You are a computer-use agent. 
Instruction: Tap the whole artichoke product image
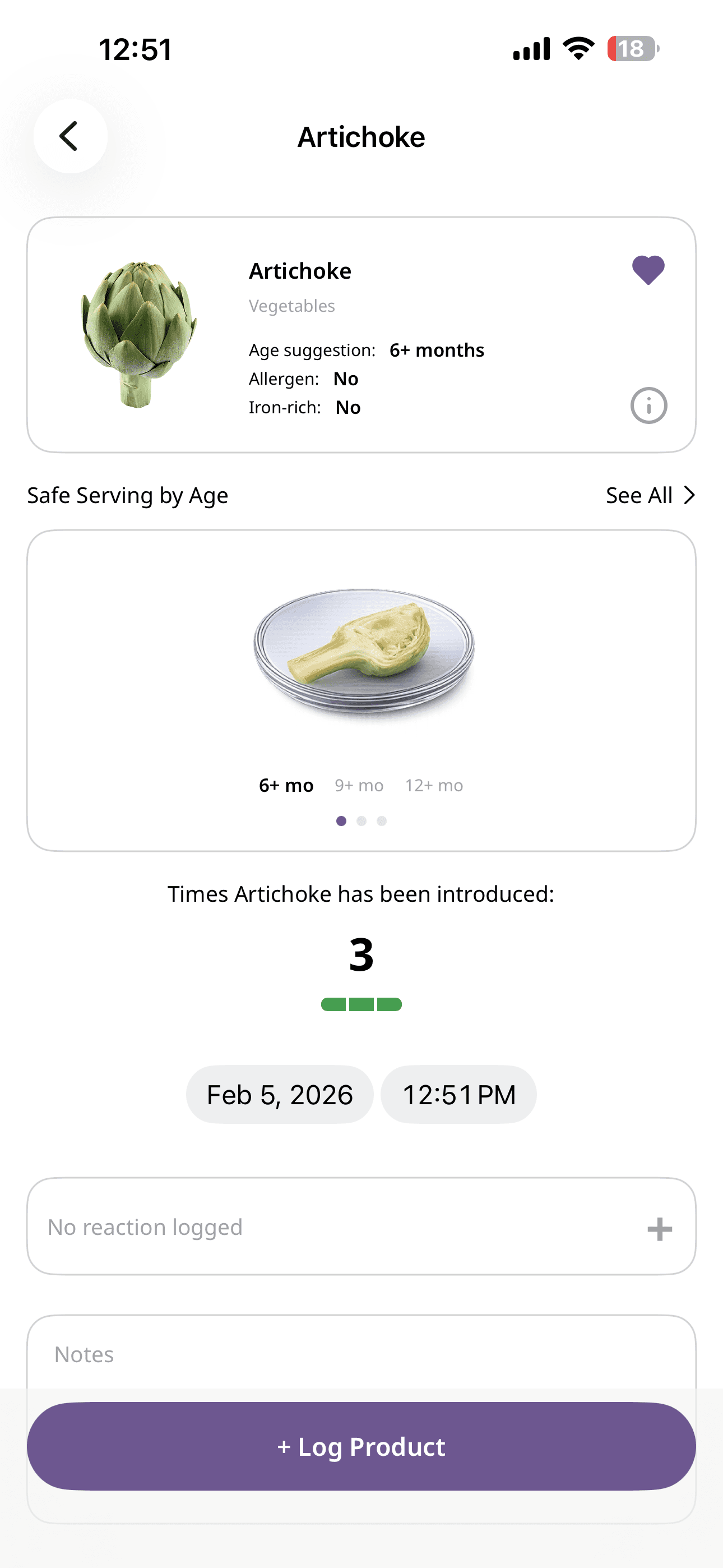(139, 334)
